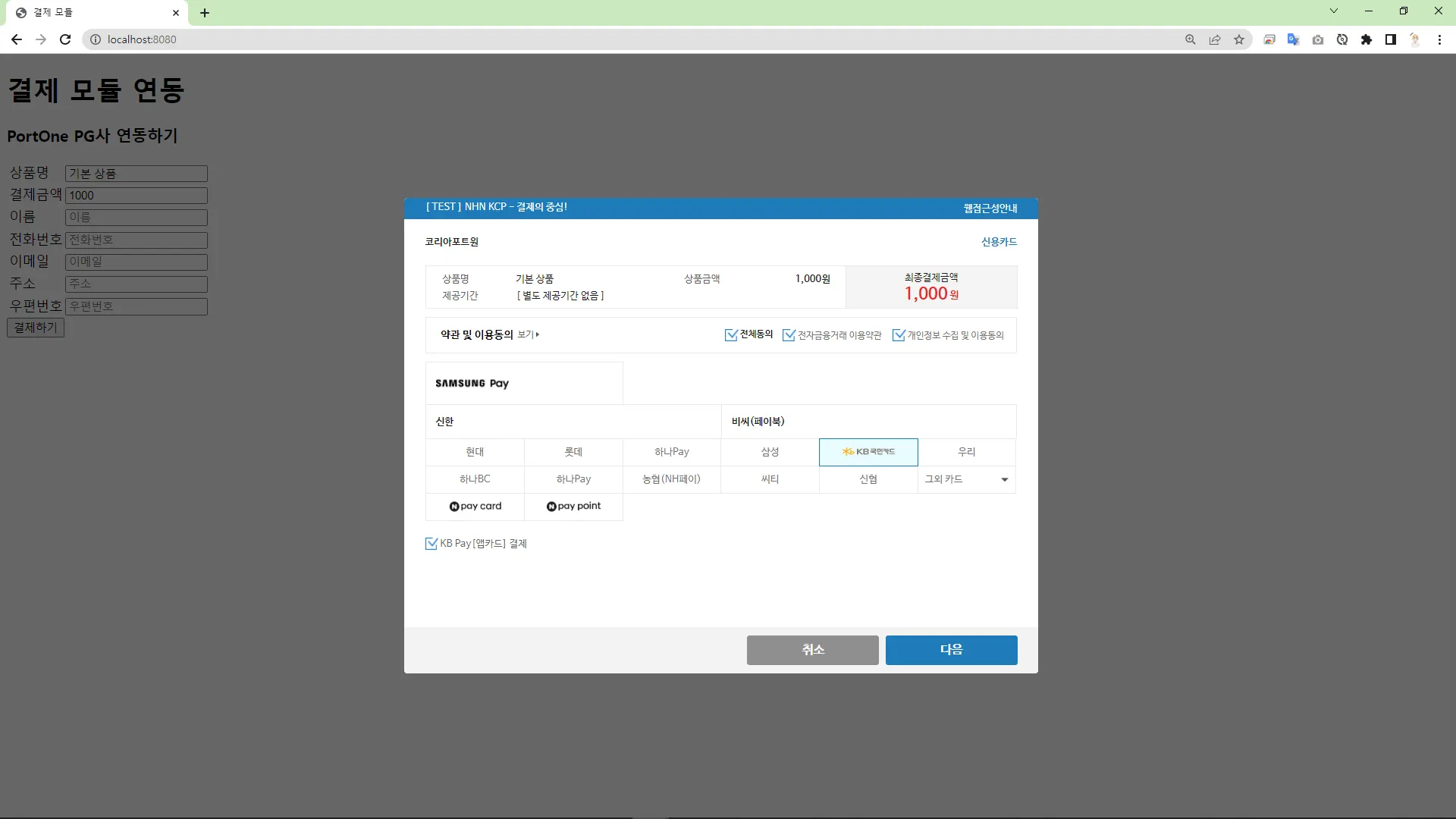
Task: Toggle the 전체동의 checkbox
Action: coord(731,335)
